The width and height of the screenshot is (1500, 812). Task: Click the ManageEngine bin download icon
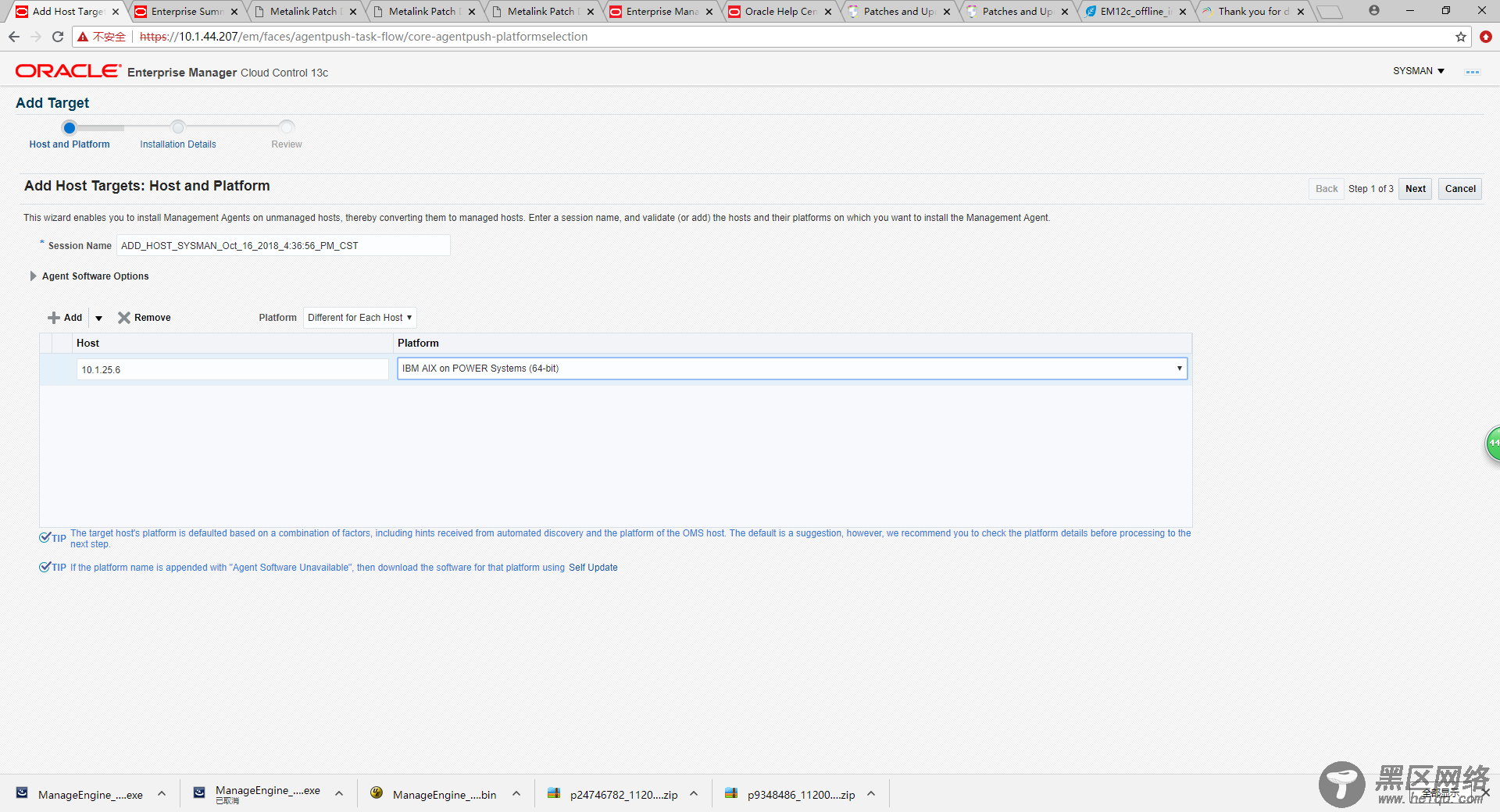377,793
